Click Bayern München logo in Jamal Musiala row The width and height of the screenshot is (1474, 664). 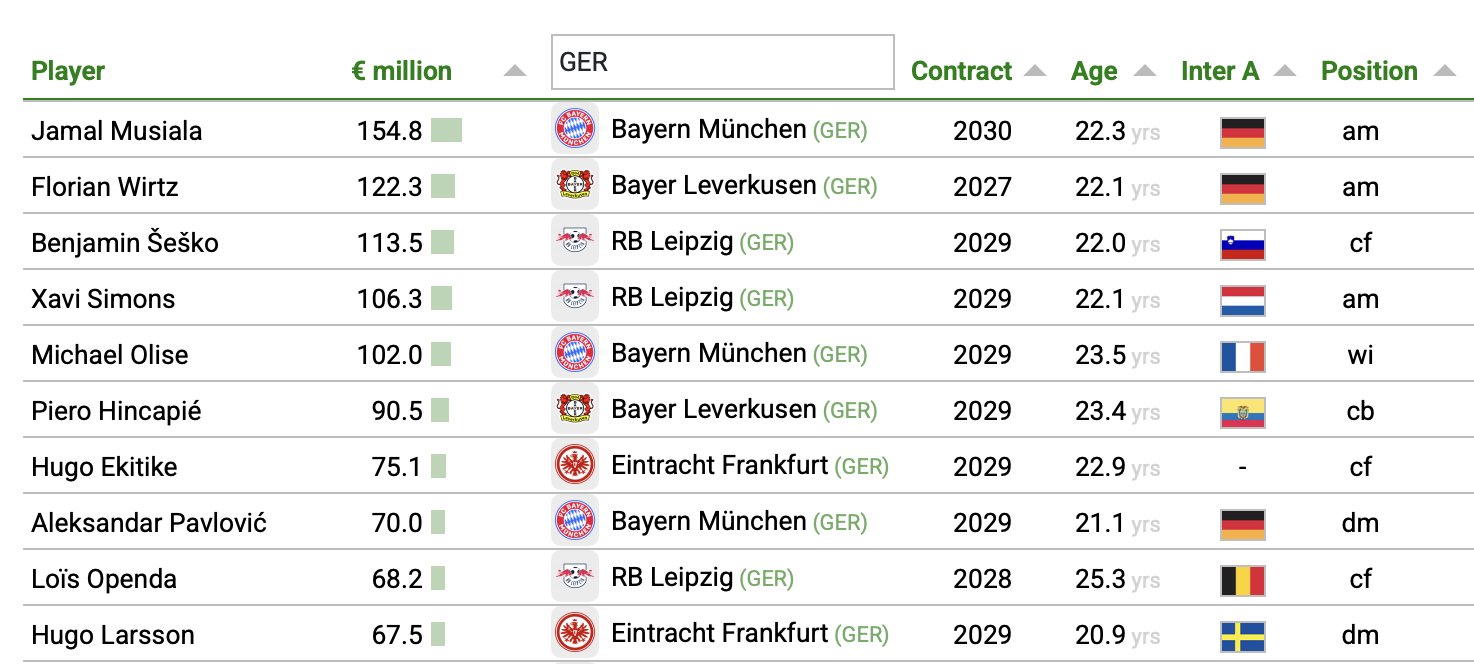tap(575, 130)
